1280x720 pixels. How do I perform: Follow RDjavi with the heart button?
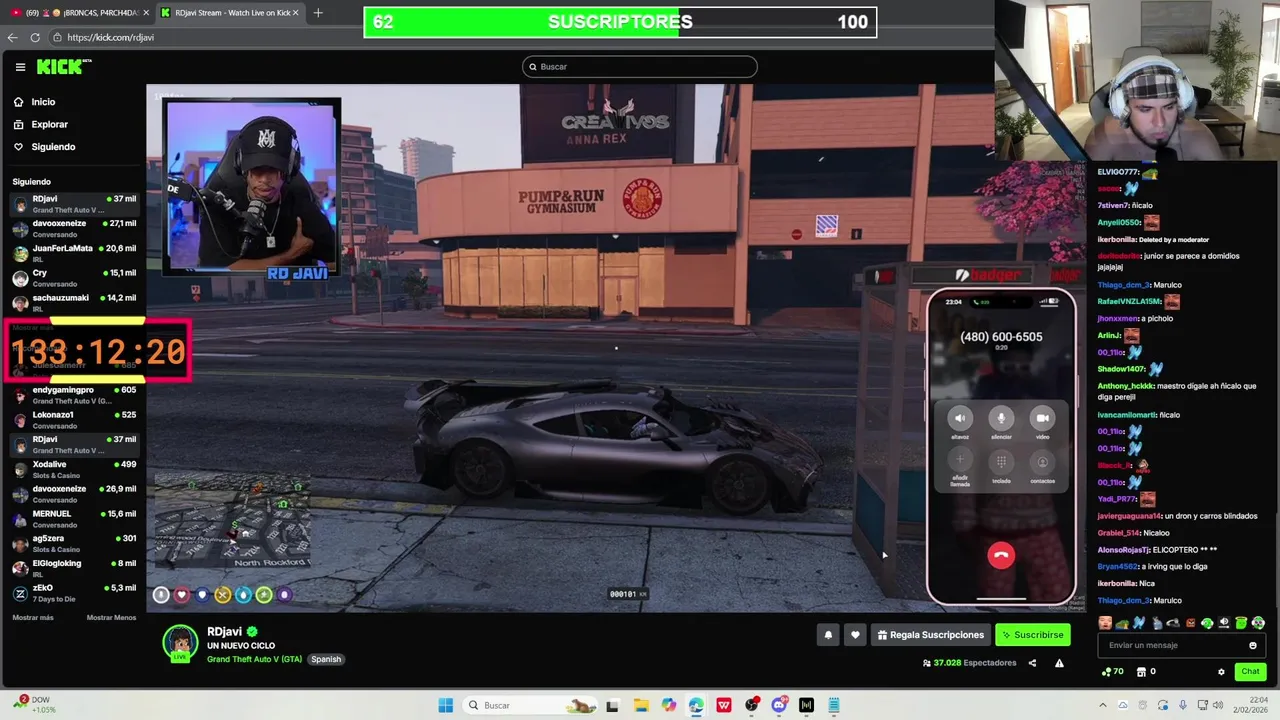coord(855,635)
